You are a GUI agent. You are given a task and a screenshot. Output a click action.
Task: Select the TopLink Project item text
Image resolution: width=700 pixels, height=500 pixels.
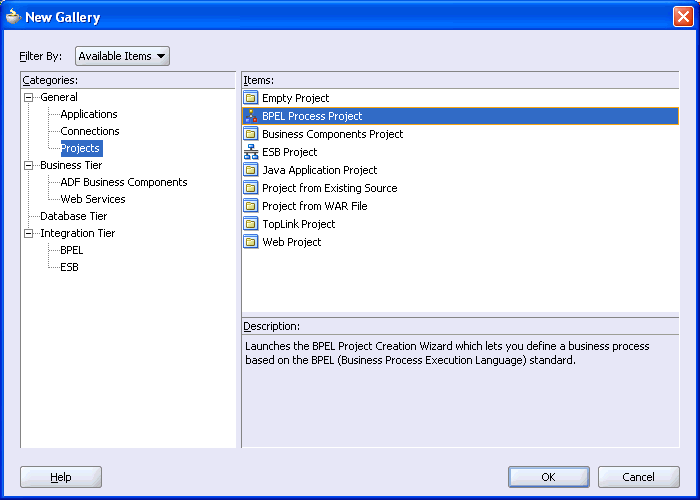coord(299,224)
